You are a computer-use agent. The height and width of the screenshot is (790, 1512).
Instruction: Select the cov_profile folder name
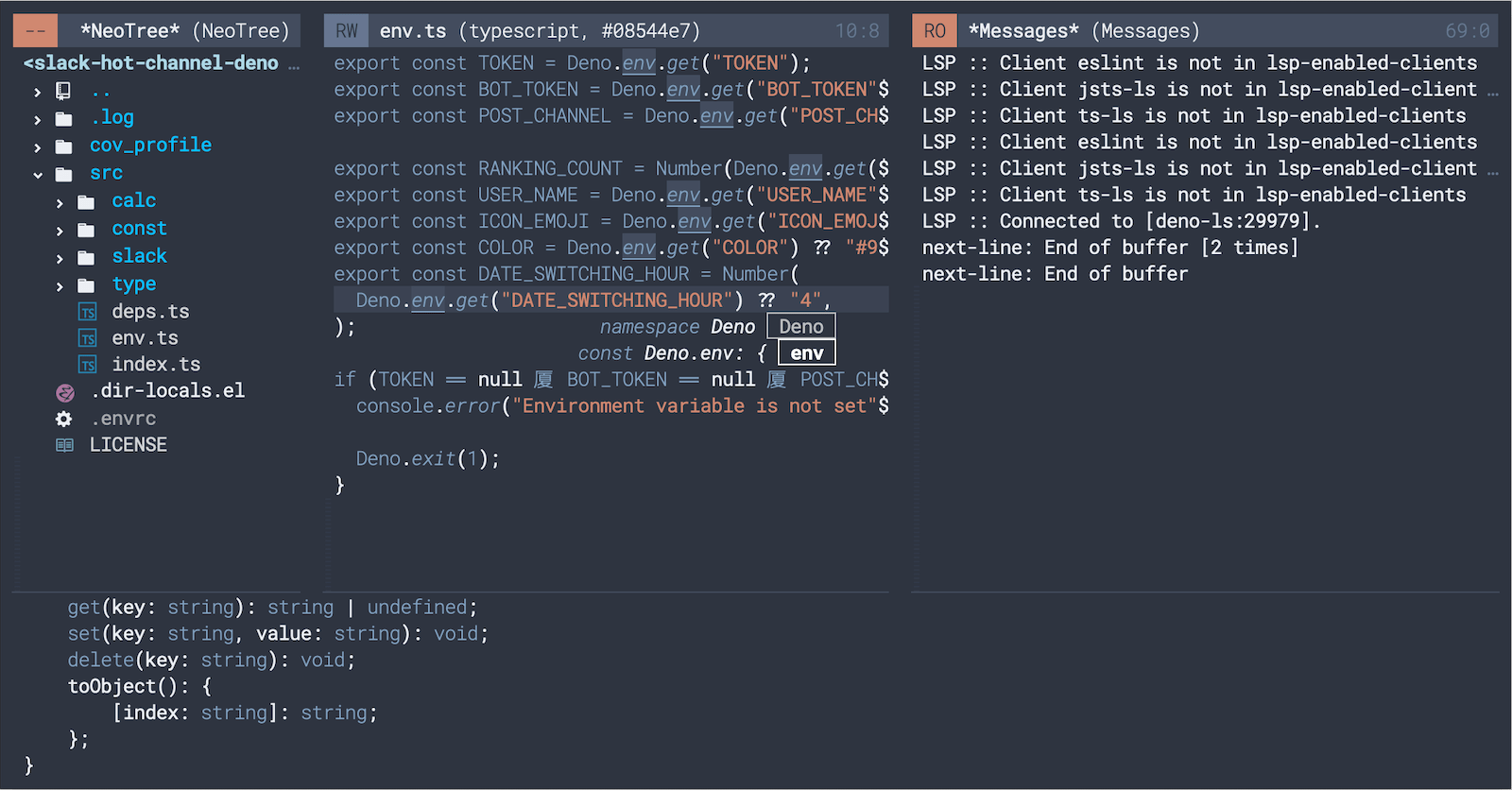(150, 146)
